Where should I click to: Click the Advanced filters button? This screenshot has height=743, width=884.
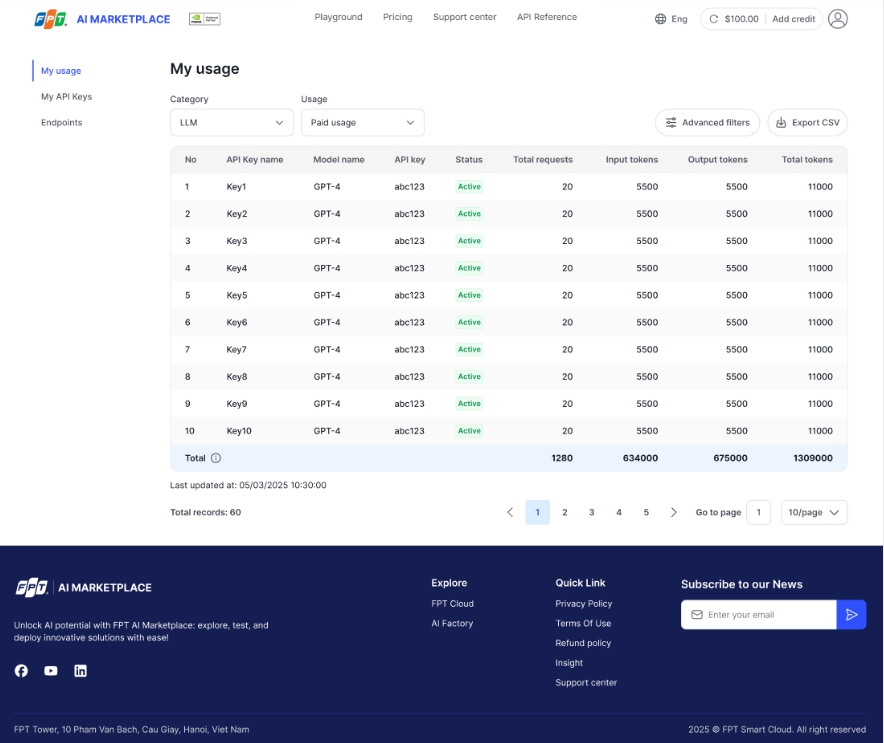707,122
